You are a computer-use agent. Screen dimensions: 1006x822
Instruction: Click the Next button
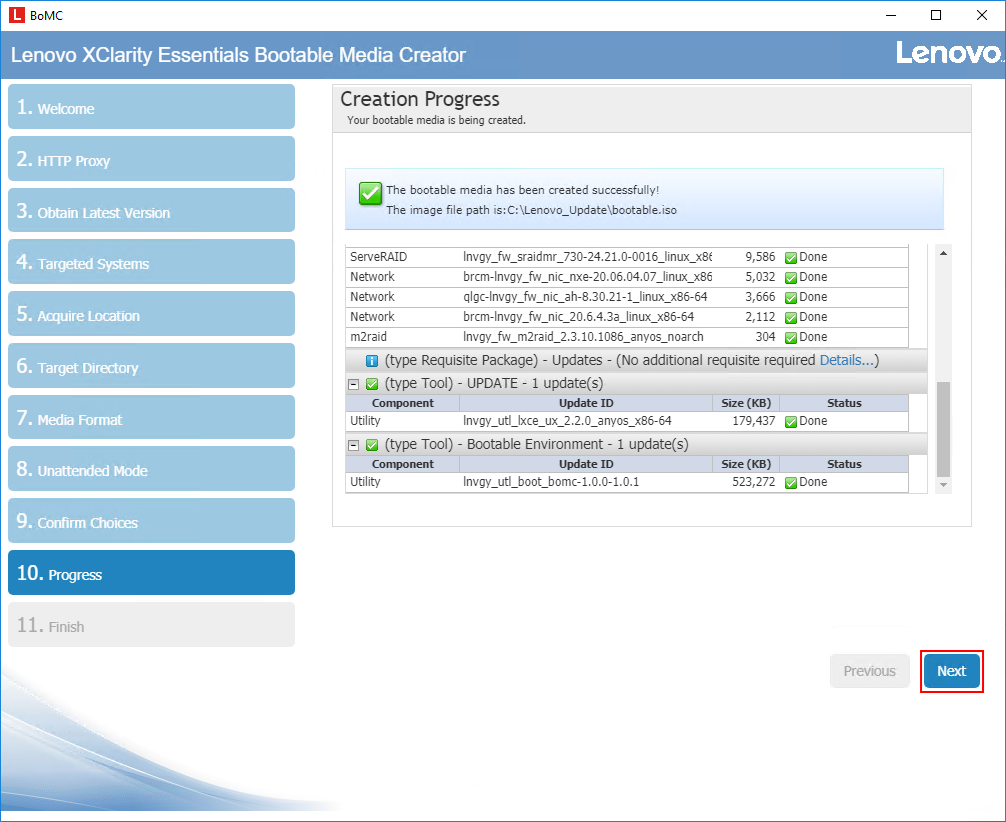951,671
